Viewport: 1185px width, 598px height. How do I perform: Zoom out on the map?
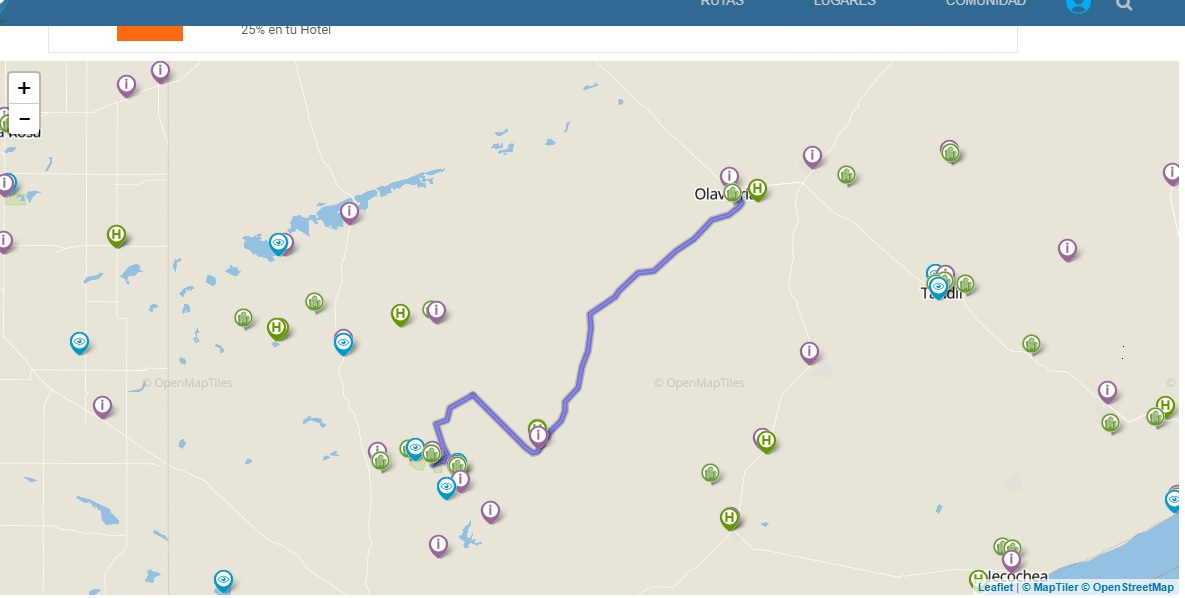tap(24, 119)
